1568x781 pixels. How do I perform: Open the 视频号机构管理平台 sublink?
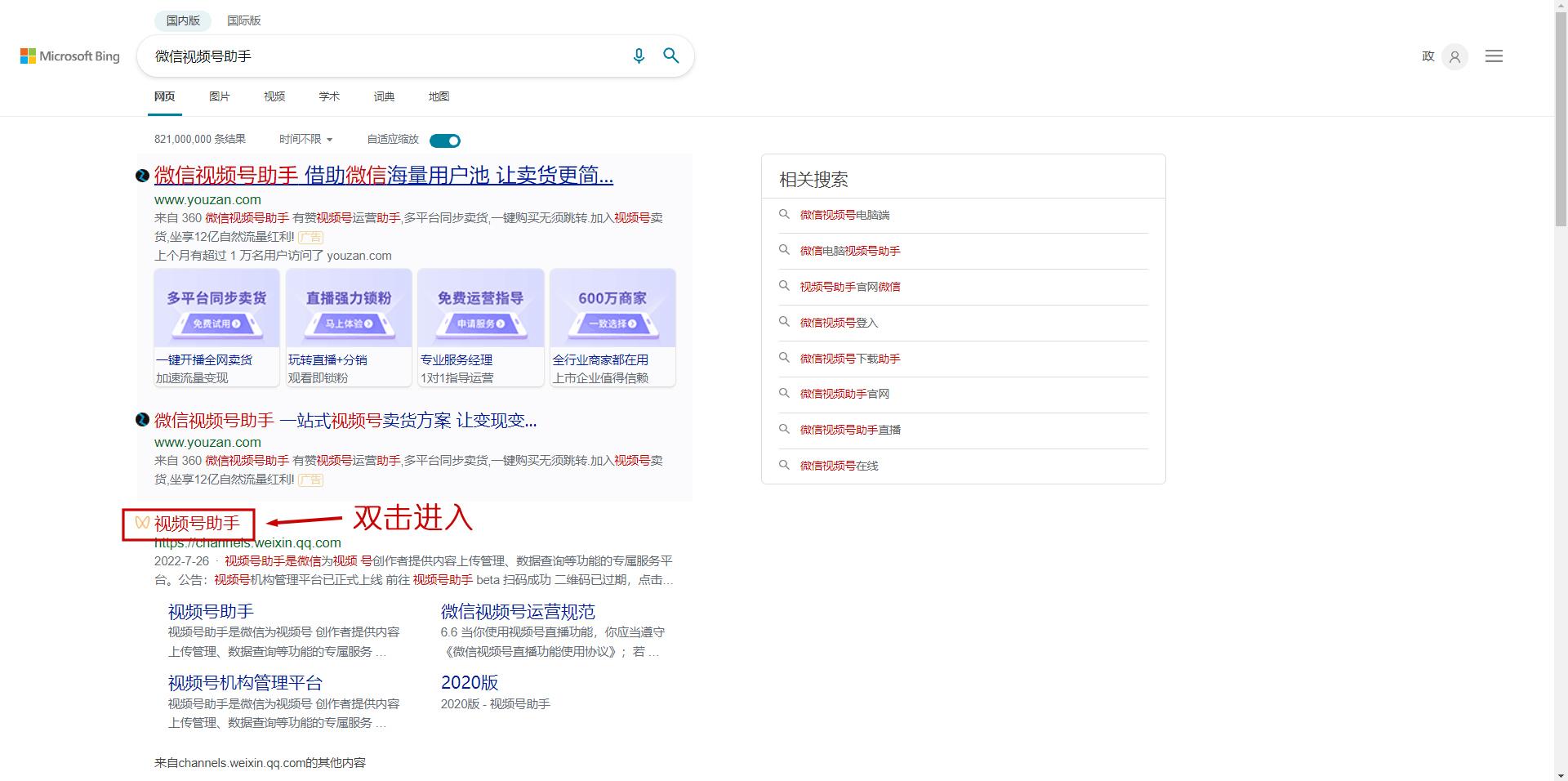(245, 683)
